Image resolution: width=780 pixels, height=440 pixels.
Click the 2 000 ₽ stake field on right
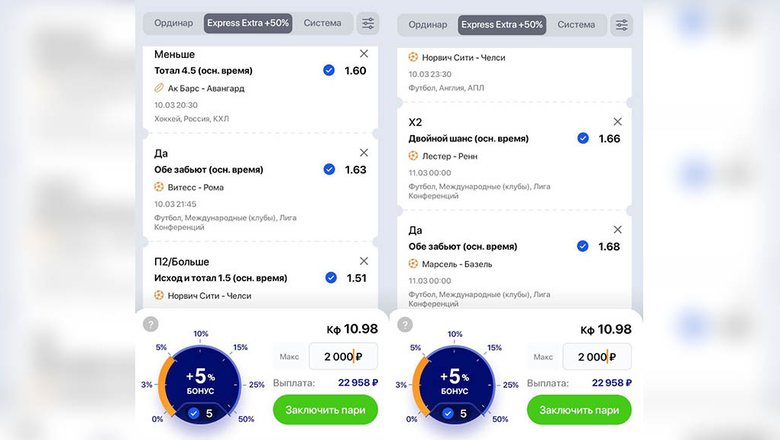click(597, 356)
